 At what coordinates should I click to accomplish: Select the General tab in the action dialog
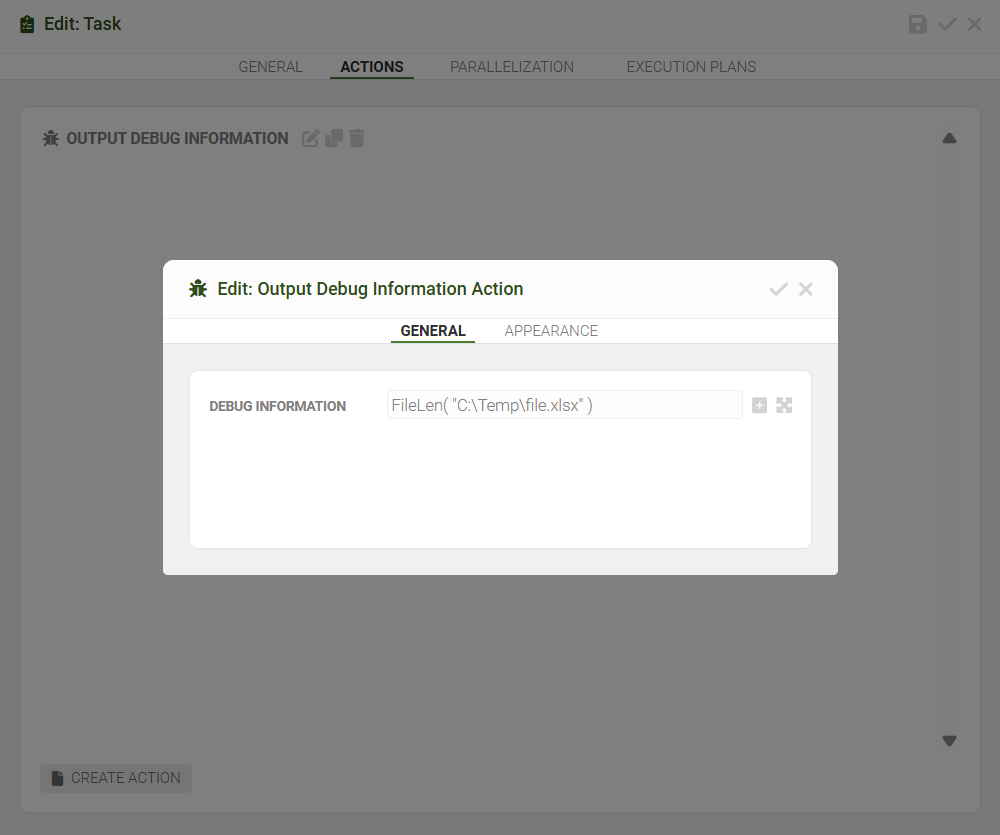pos(433,331)
